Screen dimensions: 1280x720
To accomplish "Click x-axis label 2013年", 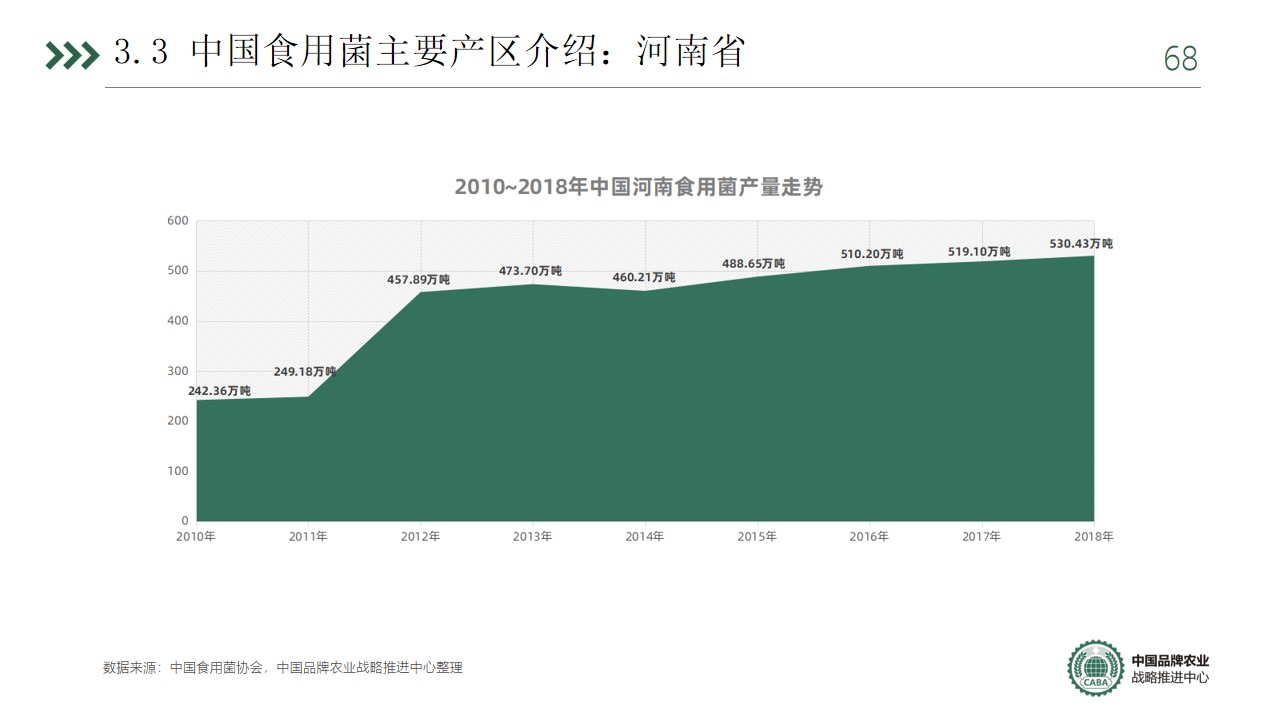I will (532, 537).
